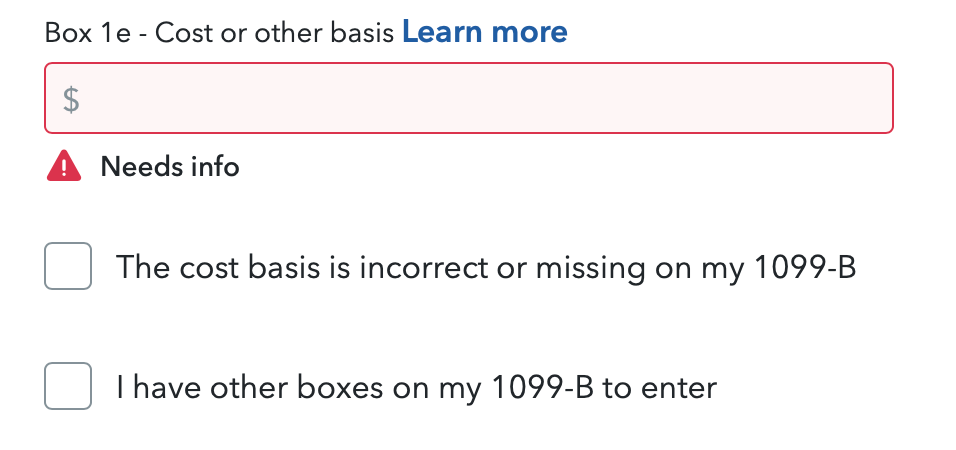Image resolution: width=956 pixels, height=450 pixels.
Task: Tick the other boxes on my 1099-B checkbox
Action: [x=68, y=386]
